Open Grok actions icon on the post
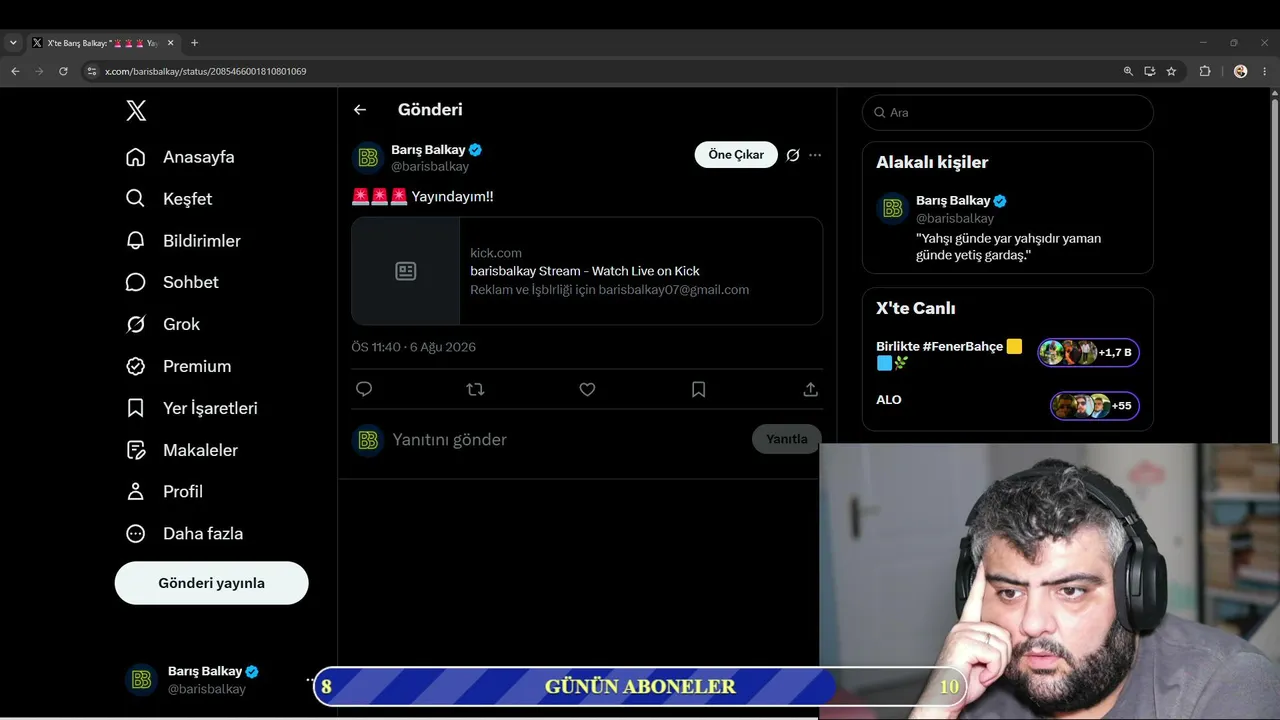This screenshot has height=720, width=1280. pyautogui.click(x=793, y=155)
